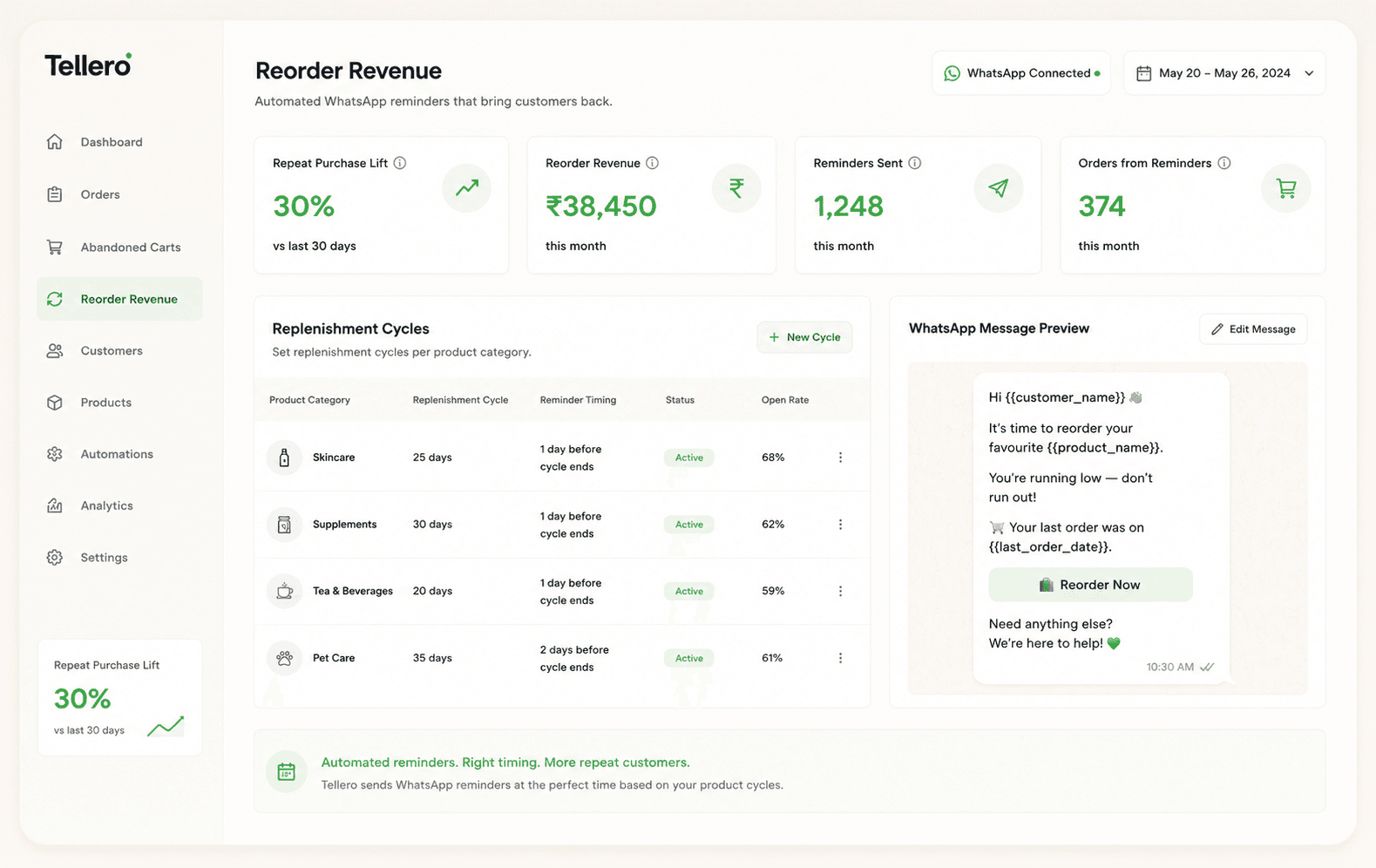Show info for Repeat Purchase Lift
Screen dimensions: 1376x868
tap(400, 163)
